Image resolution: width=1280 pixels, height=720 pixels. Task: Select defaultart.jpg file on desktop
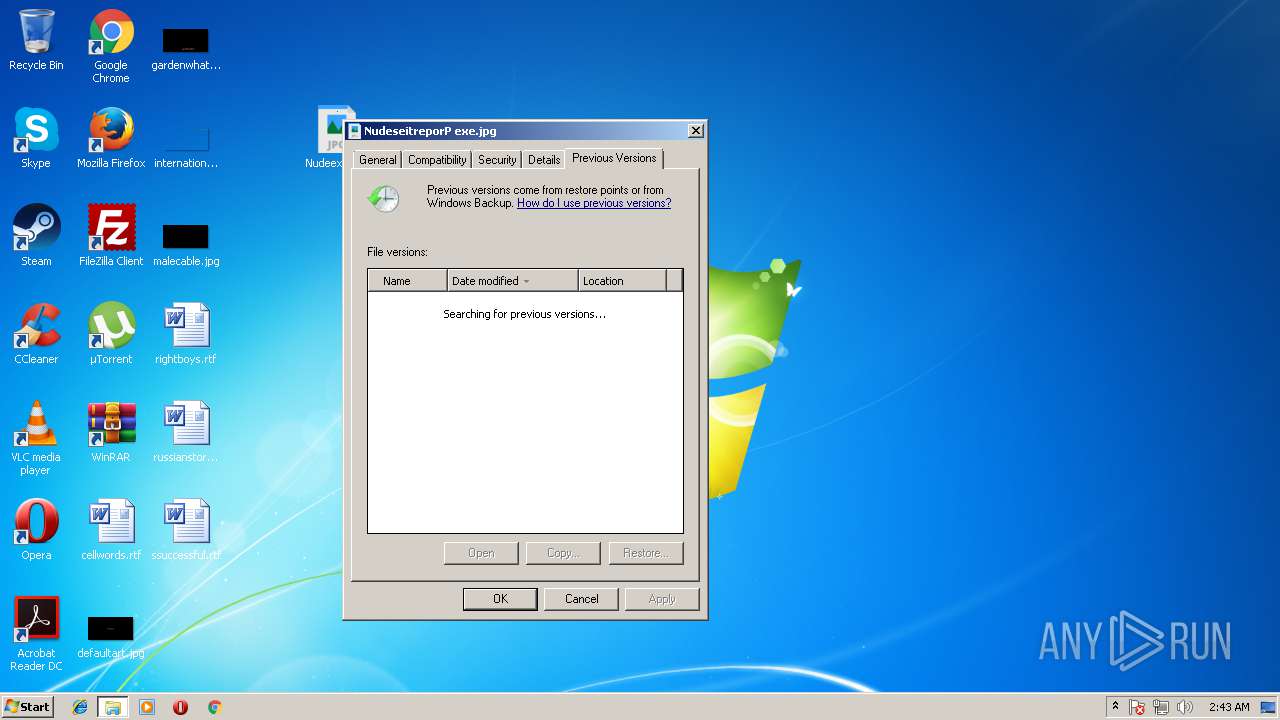coord(111,636)
